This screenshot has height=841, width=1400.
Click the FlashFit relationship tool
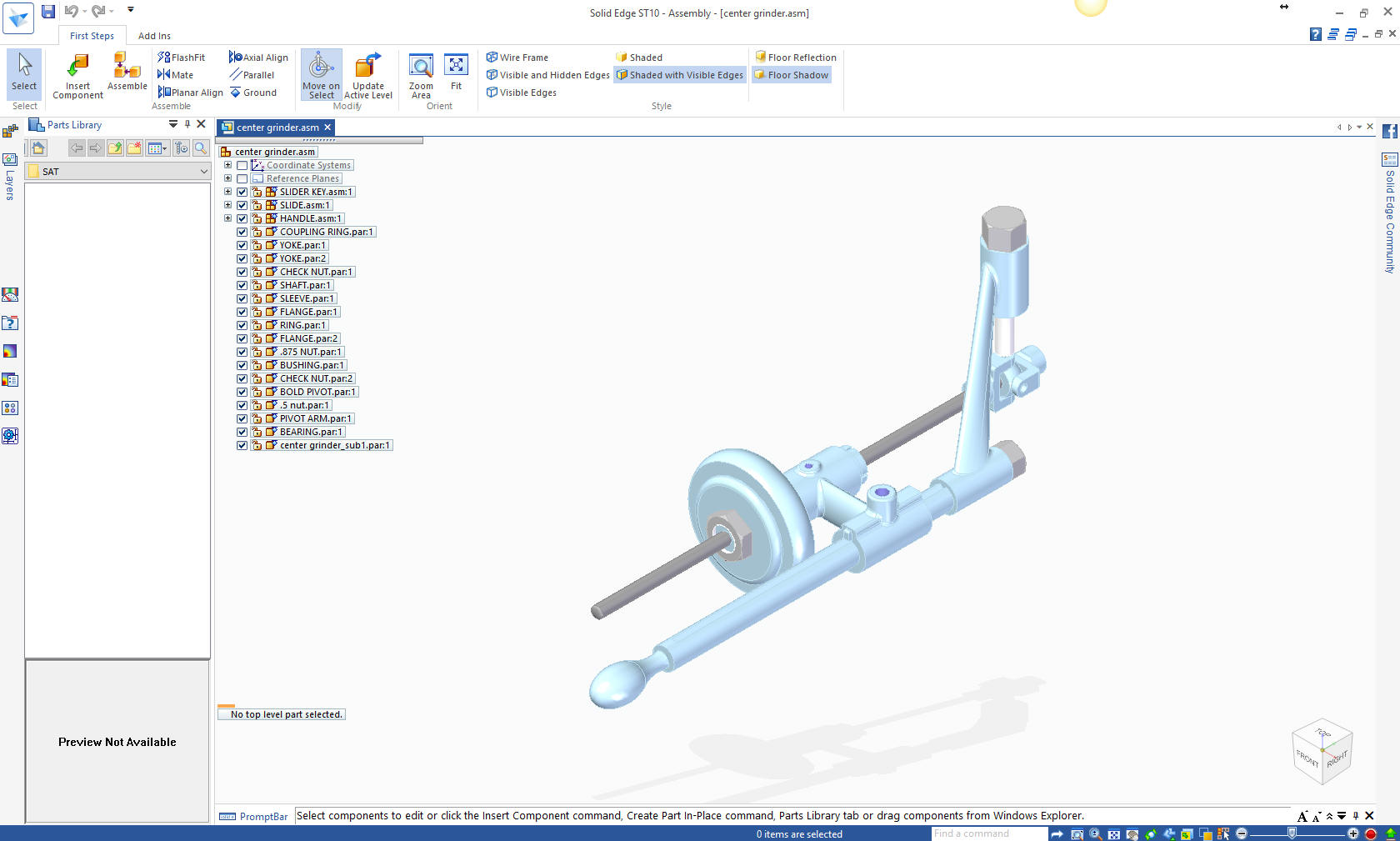coord(182,58)
